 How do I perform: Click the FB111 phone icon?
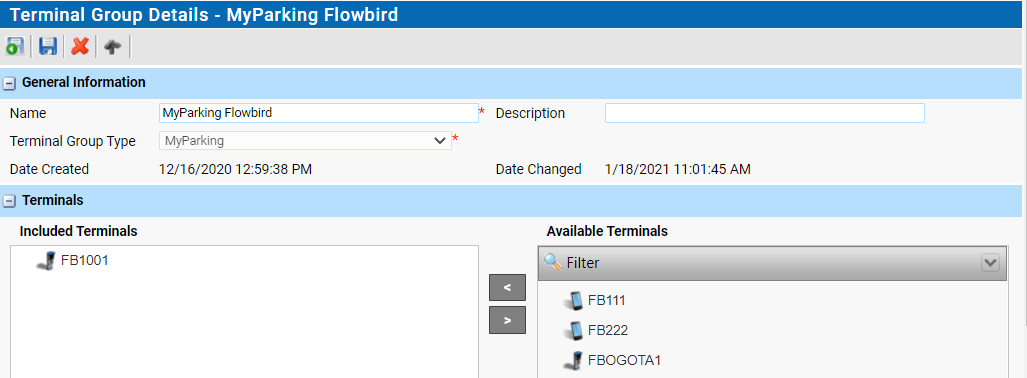[574, 301]
